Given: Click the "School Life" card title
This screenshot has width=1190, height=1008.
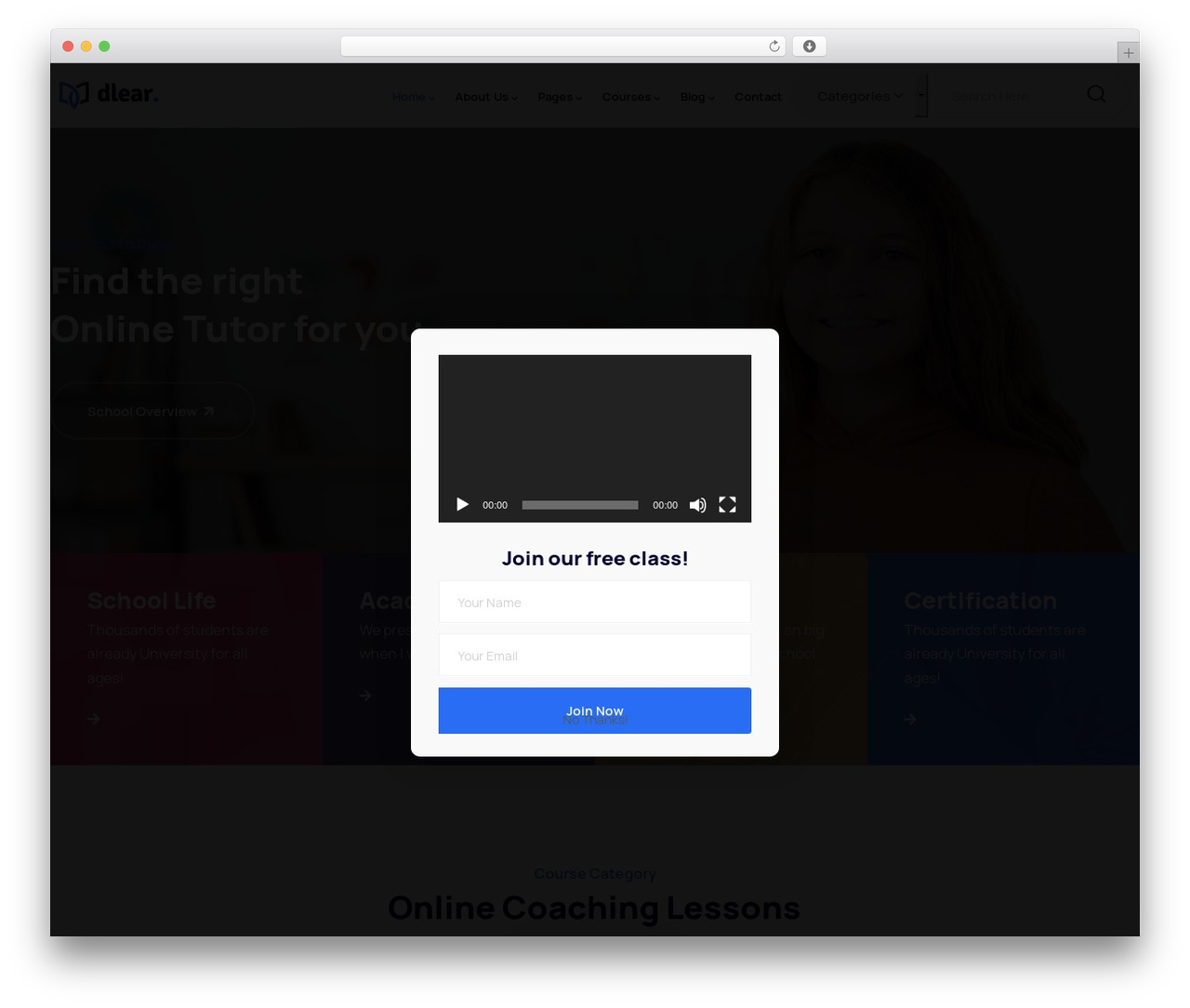Looking at the screenshot, I should point(152,601).
